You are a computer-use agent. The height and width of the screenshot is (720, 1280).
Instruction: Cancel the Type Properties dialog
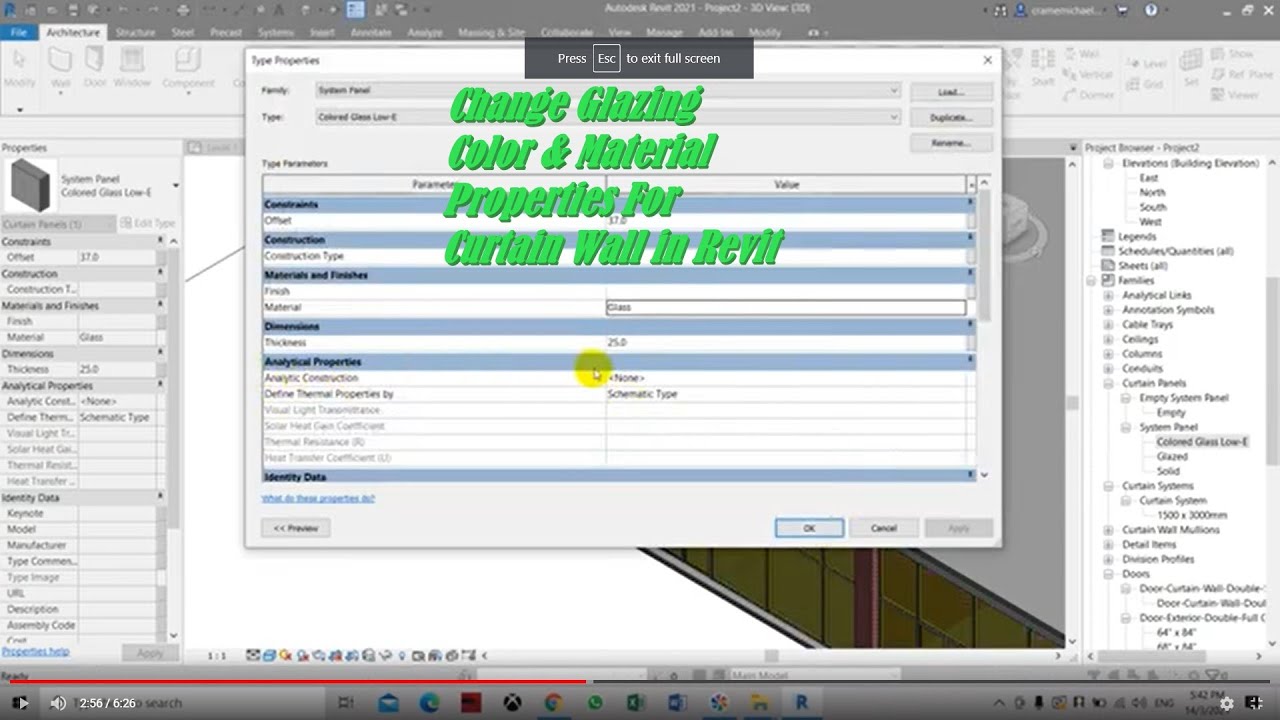pos(883,528)
